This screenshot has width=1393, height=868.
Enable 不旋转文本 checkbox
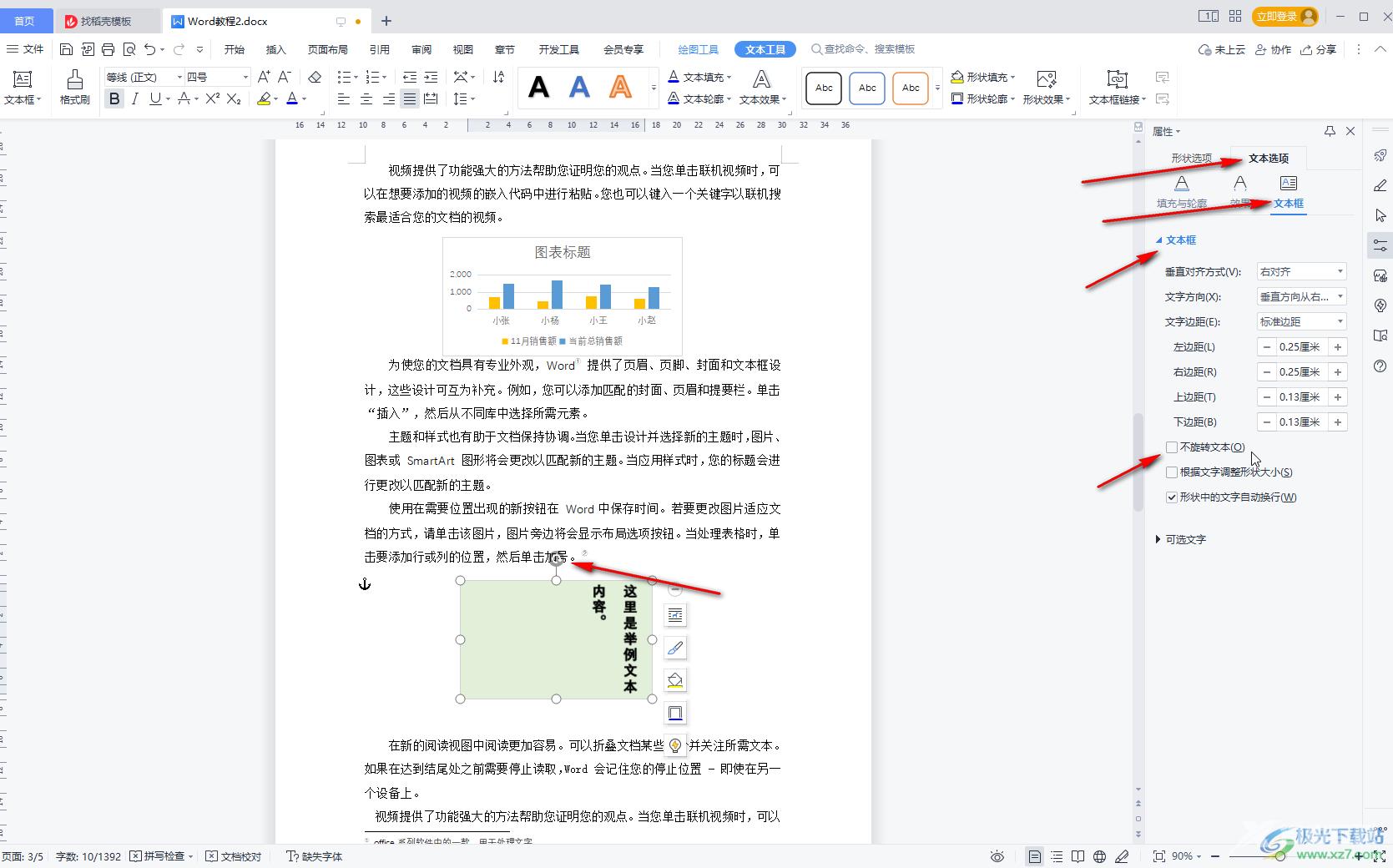[1172, 447]
